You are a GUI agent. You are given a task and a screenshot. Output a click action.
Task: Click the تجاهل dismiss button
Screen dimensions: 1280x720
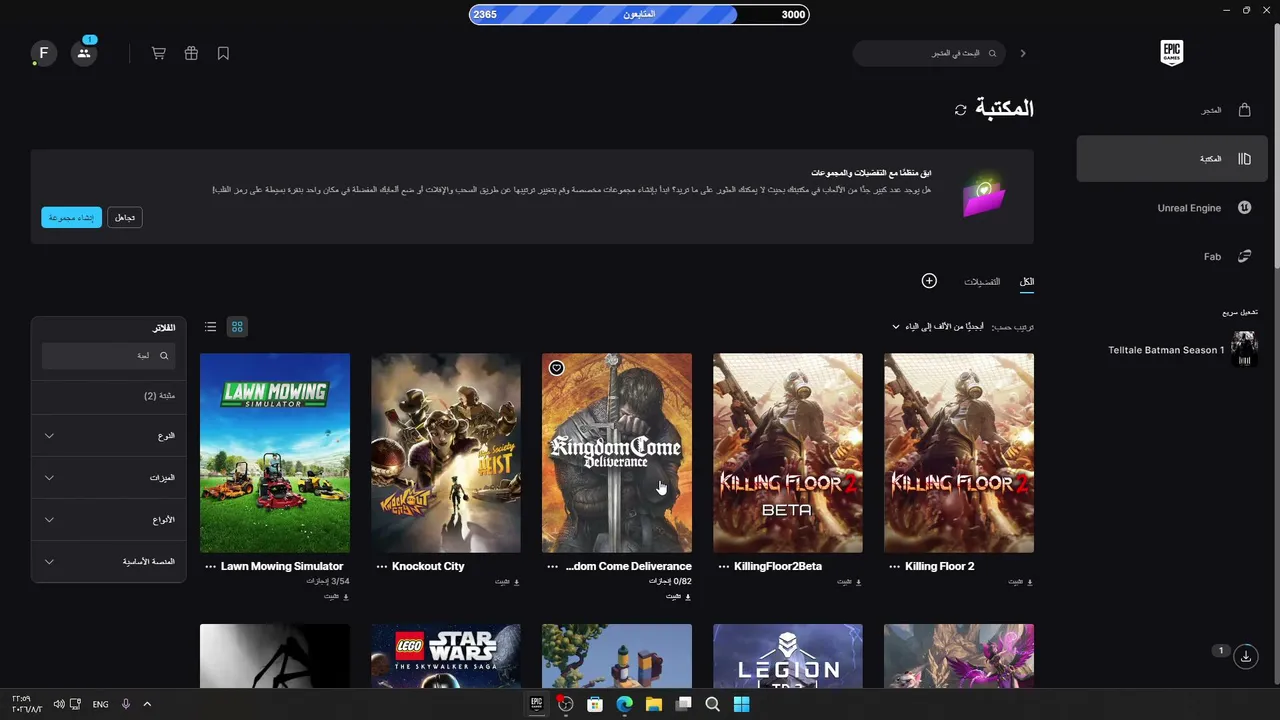[x=125, y=217]
